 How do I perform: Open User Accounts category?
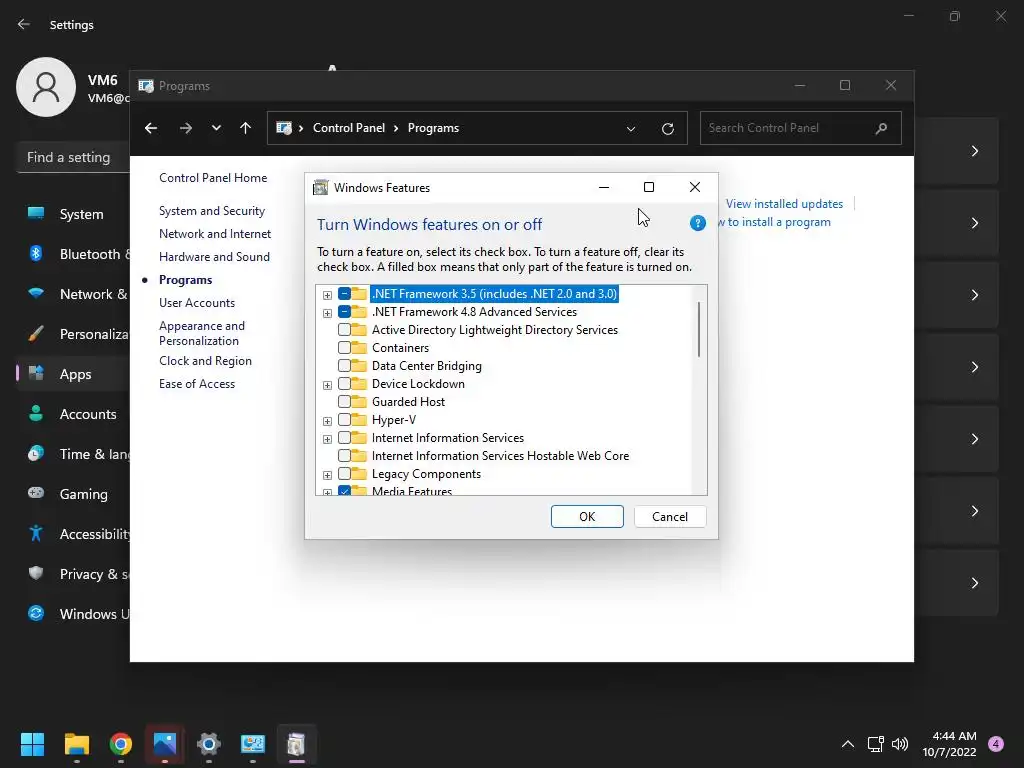click(197, 302)
